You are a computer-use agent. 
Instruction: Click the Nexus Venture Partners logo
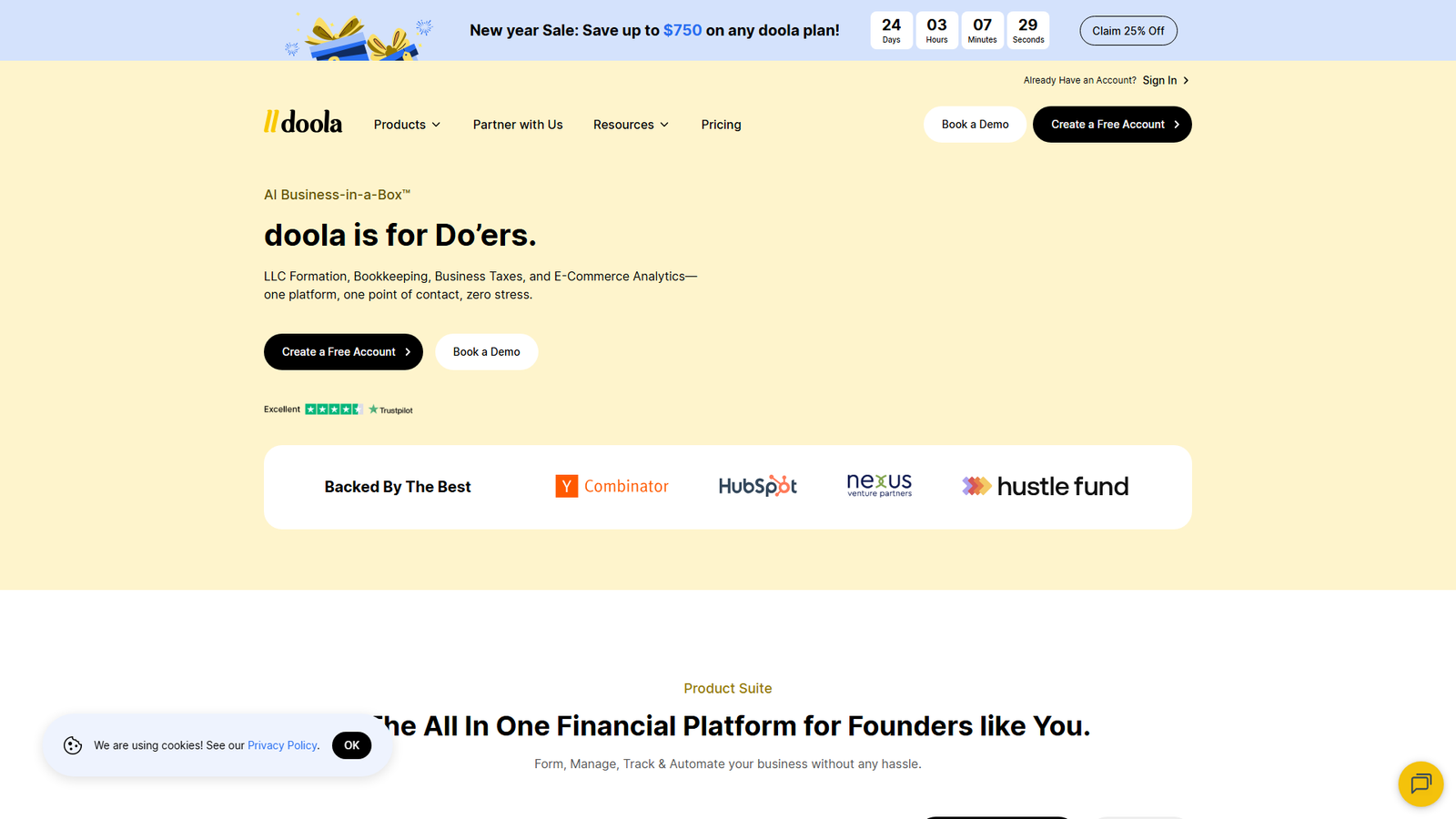[x=878, y=484]
